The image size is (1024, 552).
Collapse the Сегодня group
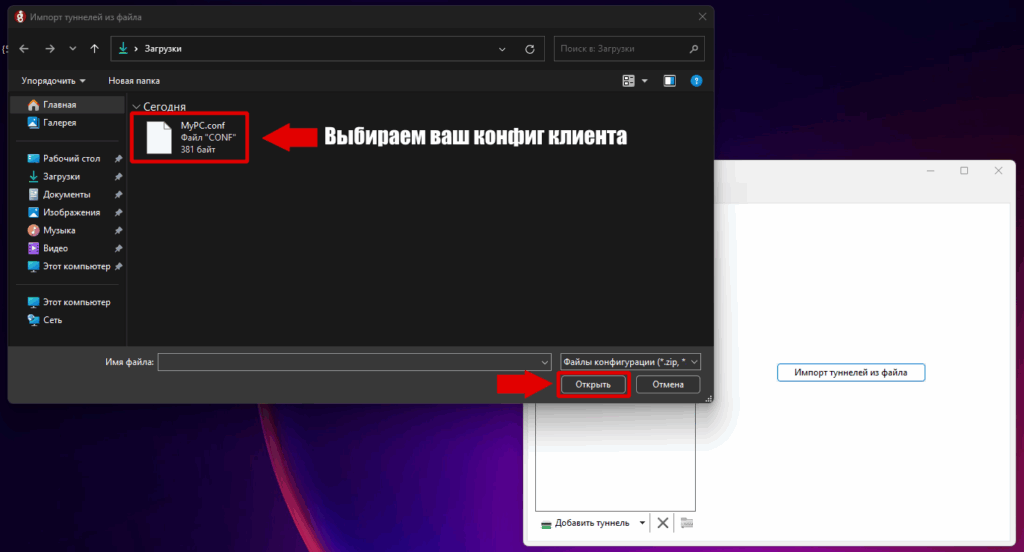click(x=136, y=106)
